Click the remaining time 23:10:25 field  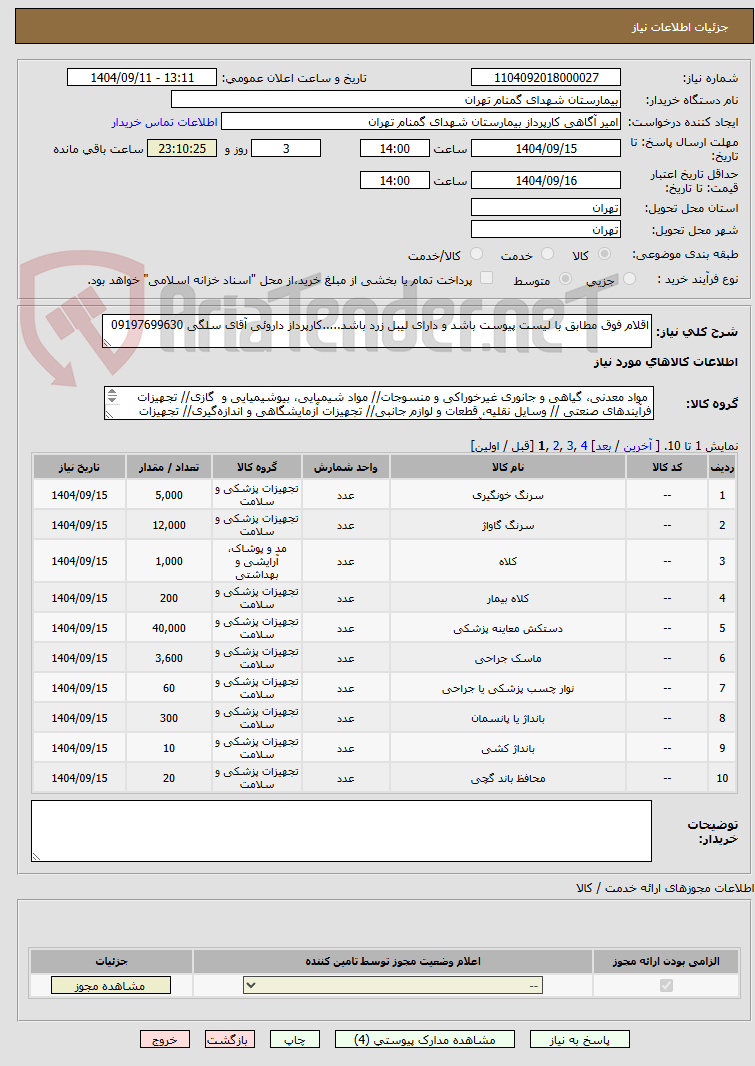tap(181, 148)
